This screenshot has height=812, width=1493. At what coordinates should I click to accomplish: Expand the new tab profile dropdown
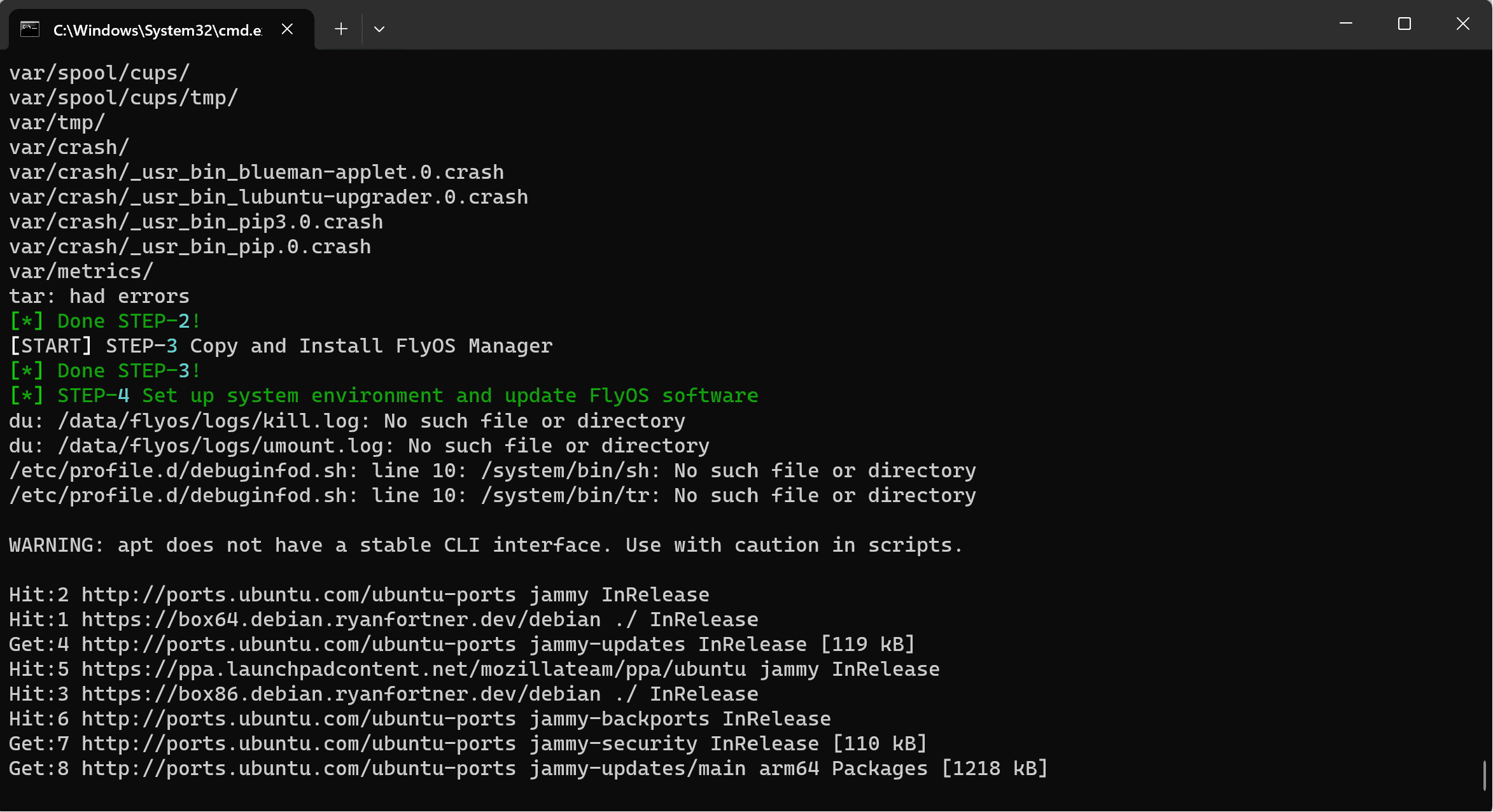coord(379,29)
